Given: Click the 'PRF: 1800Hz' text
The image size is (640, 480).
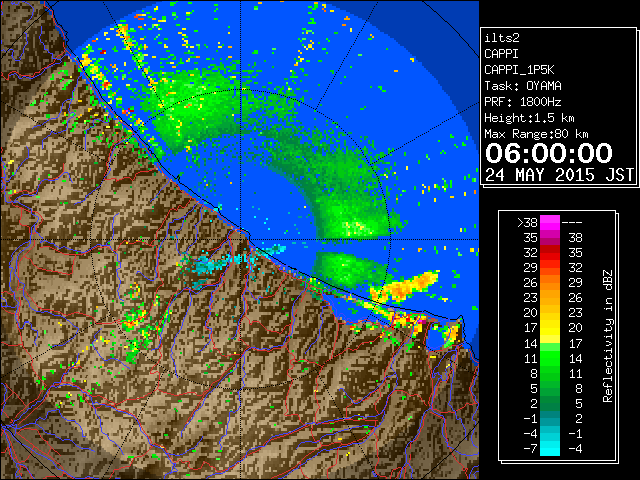Looking at the screenshot, I should (x=523, y=102).
